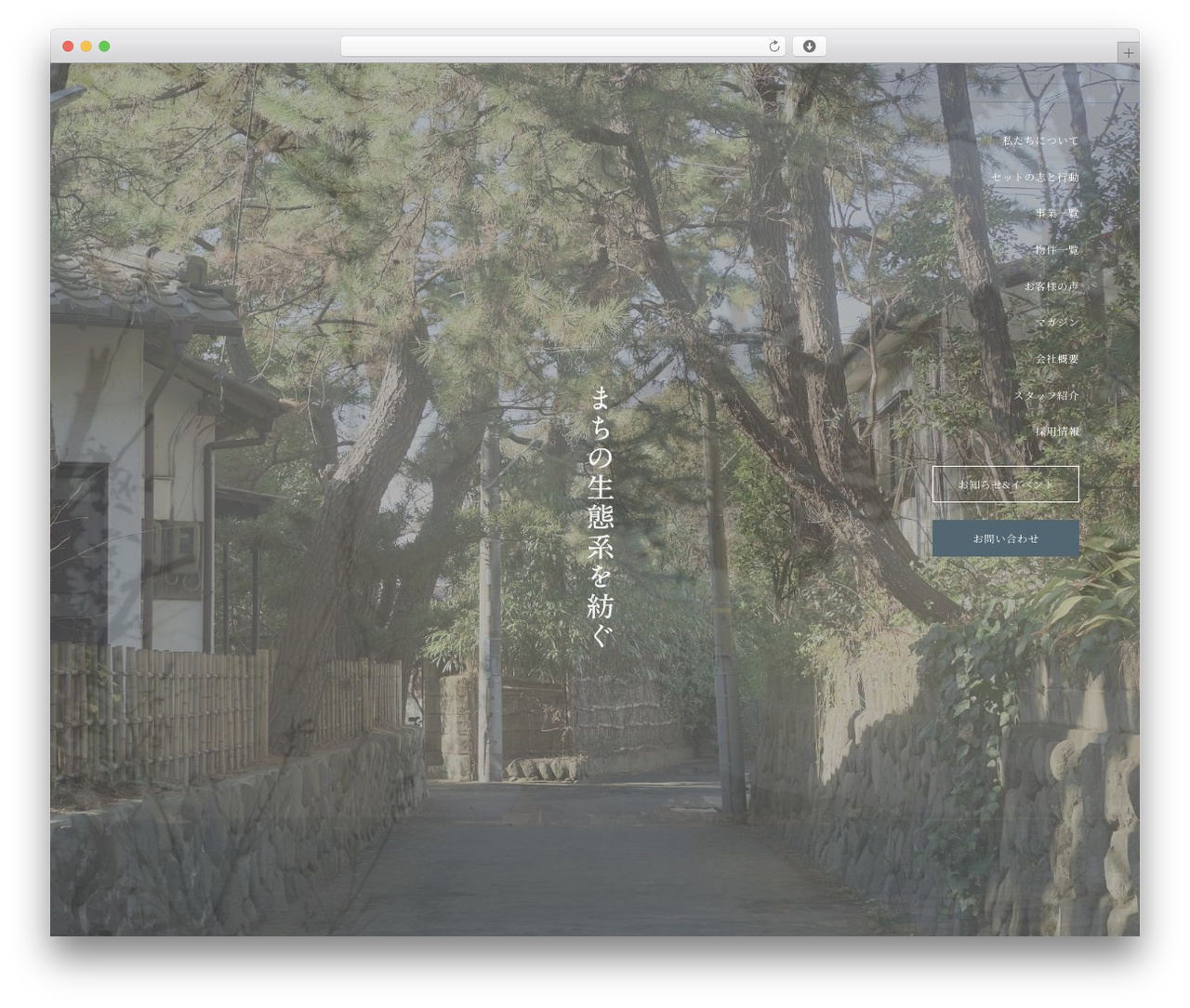Screen dimensions: 1190x1008
Task: Open 事業一覧 in the navigation
Action: point(1057,213)
